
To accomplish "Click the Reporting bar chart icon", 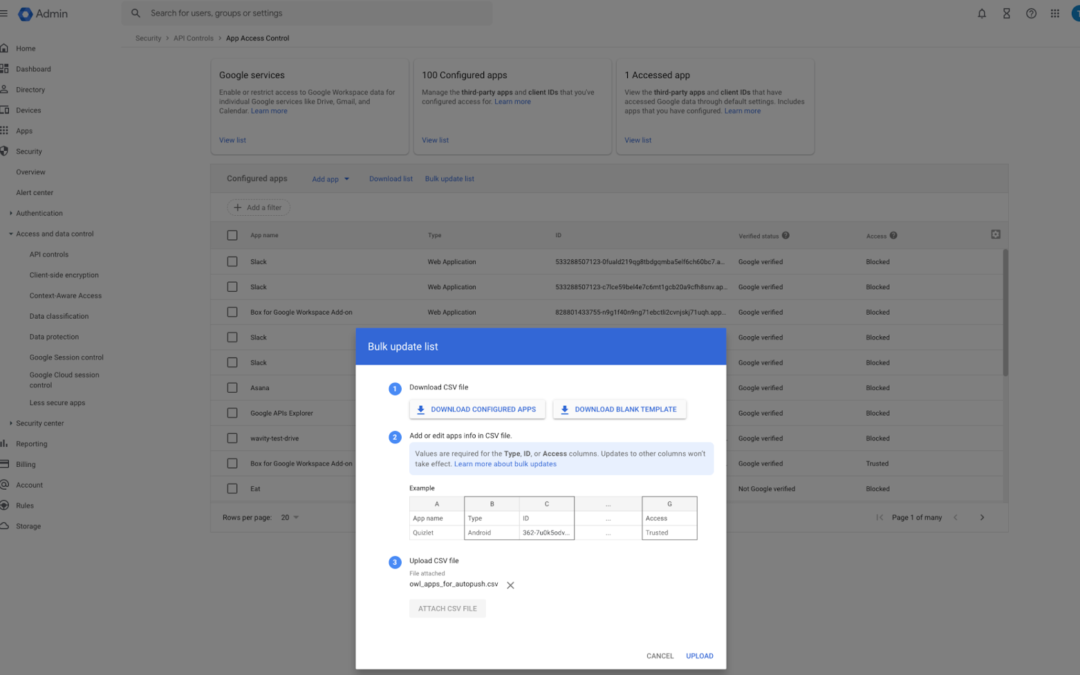I will point(4,444).
